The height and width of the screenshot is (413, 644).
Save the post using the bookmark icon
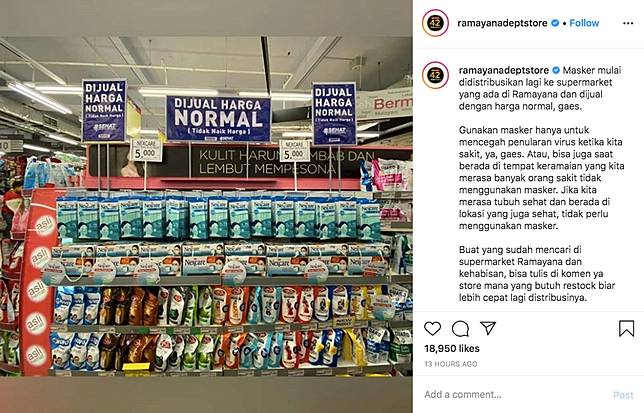pyautogui.click(x=626, y=328)
